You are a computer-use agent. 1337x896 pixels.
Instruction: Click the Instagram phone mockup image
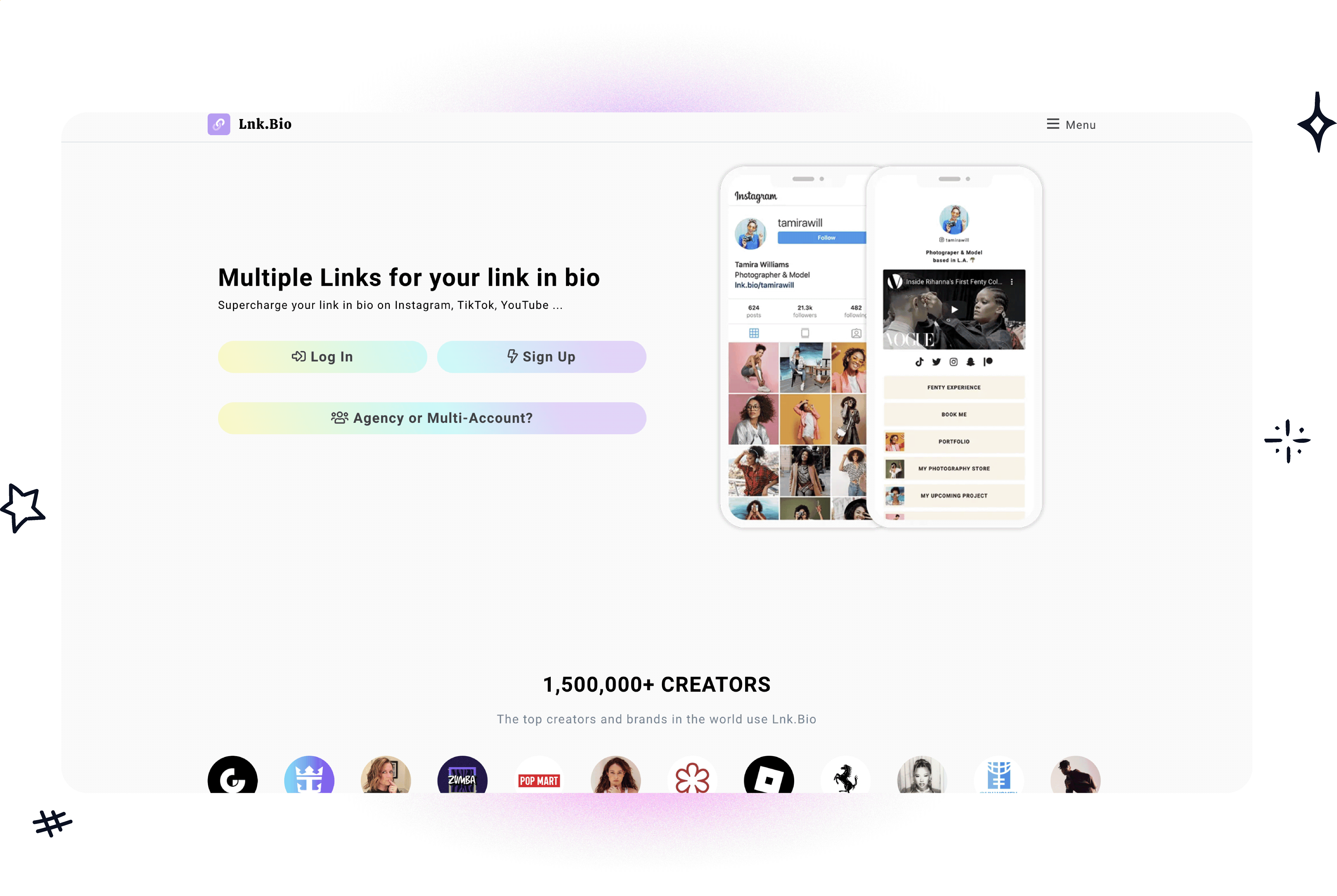794,346
